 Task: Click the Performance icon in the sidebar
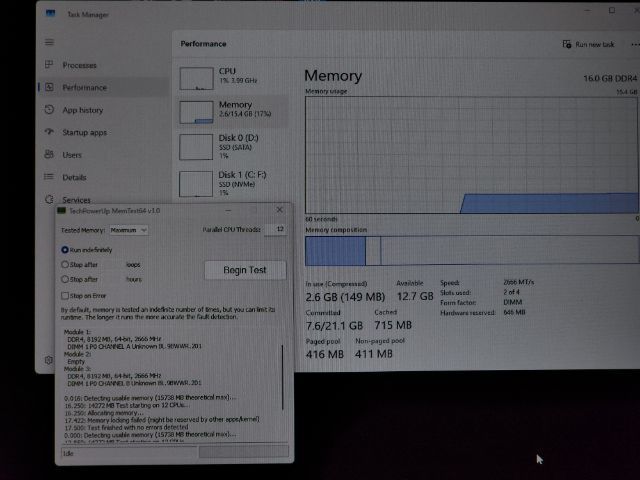49,87
